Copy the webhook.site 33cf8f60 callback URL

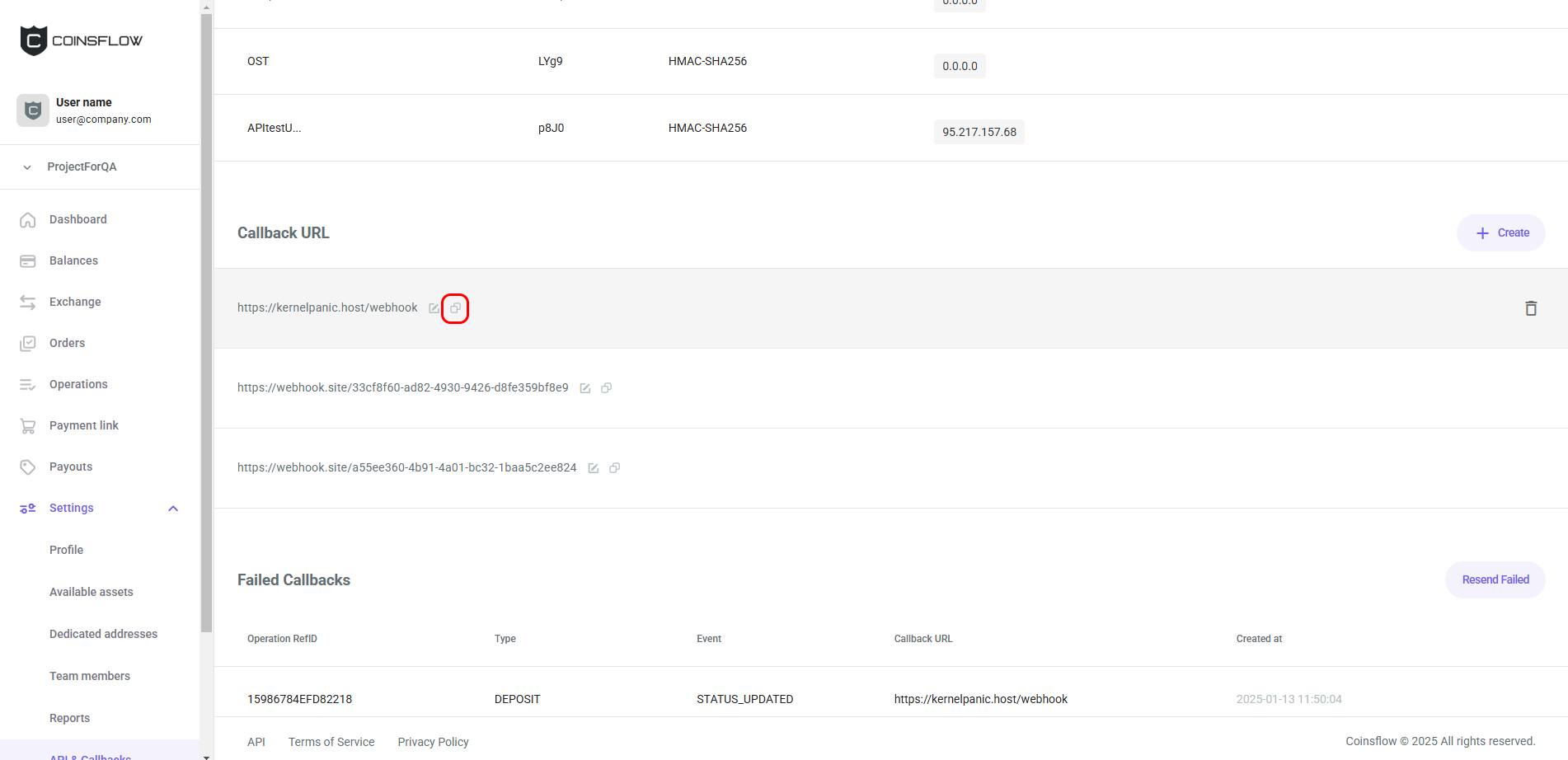point(606,388)
